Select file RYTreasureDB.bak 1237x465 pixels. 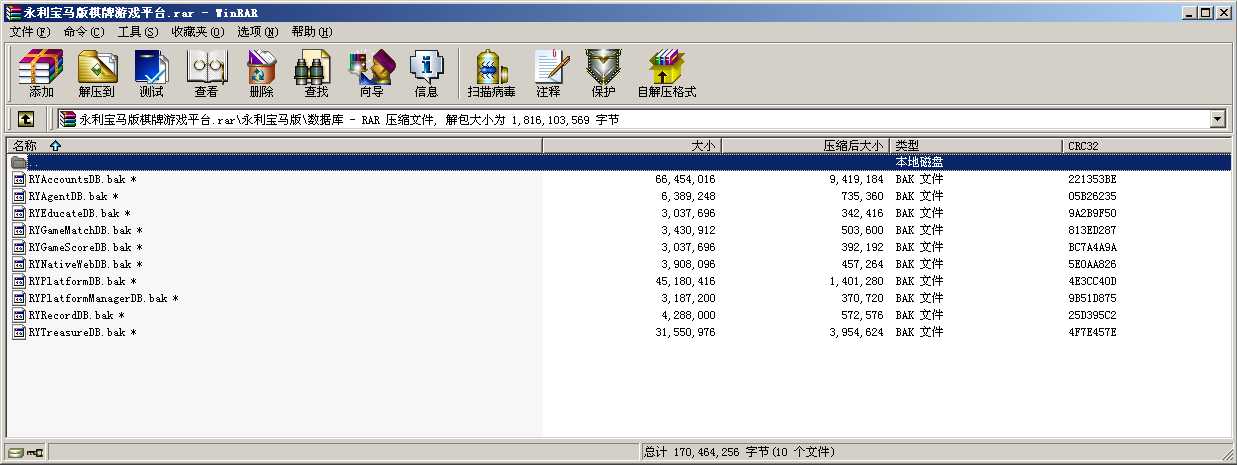82,332
